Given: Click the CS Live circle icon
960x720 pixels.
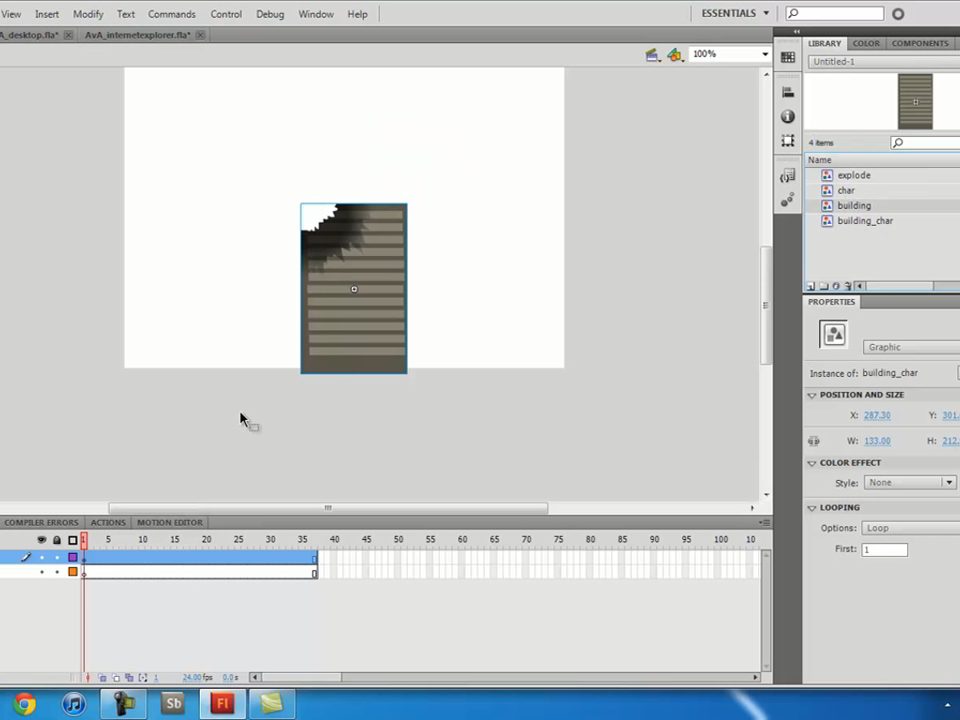Looking at the screenshot, I should (x=898, y=14).
